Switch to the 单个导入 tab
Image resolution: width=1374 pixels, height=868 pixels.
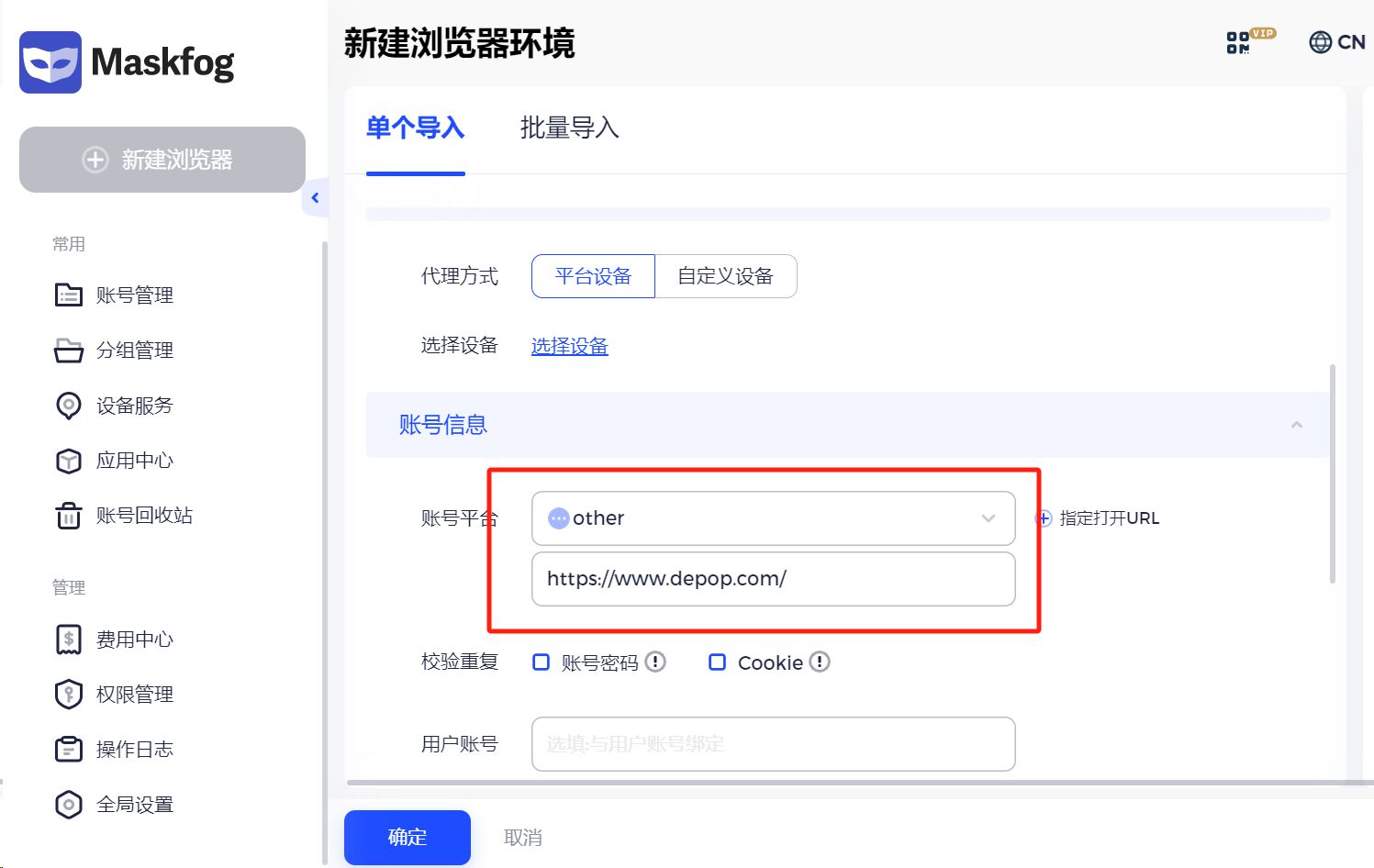click(x=416, y=128)
